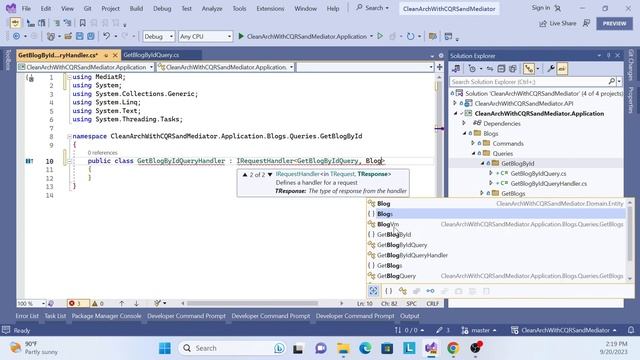
Task: Click the Send Feedback icon near Live Share
Action: [x=587, y=23]
